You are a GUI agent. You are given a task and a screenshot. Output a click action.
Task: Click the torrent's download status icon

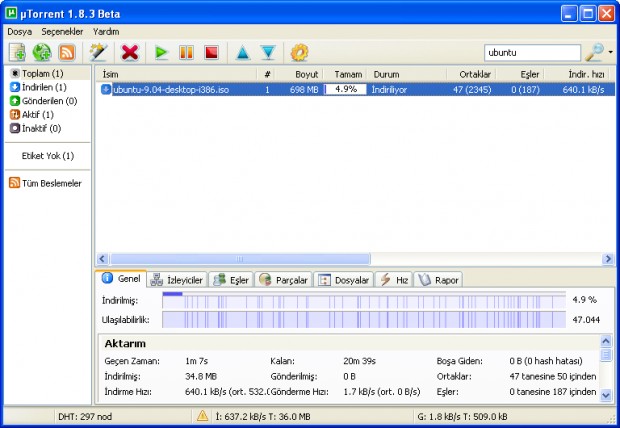point(106,89)
